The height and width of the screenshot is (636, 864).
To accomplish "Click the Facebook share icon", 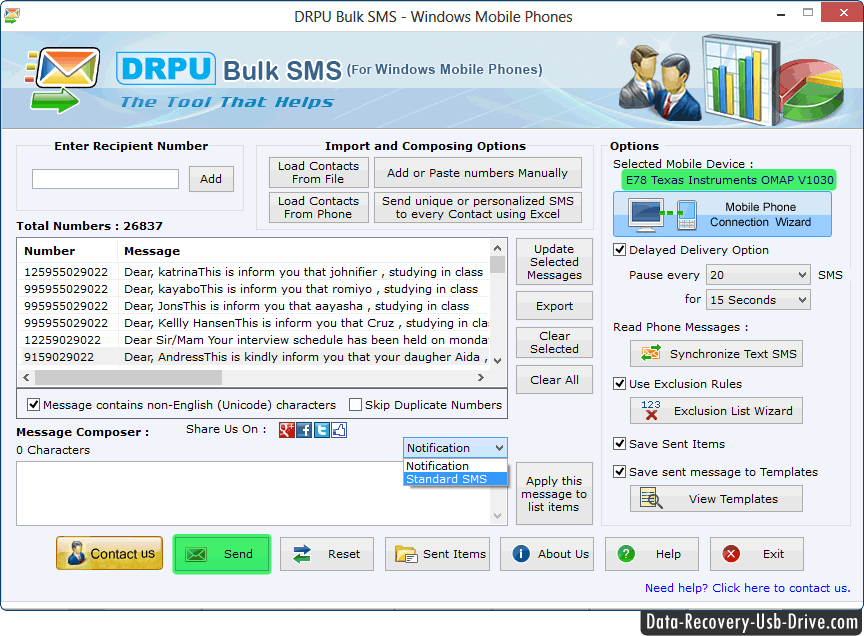I will click(304, 430).
